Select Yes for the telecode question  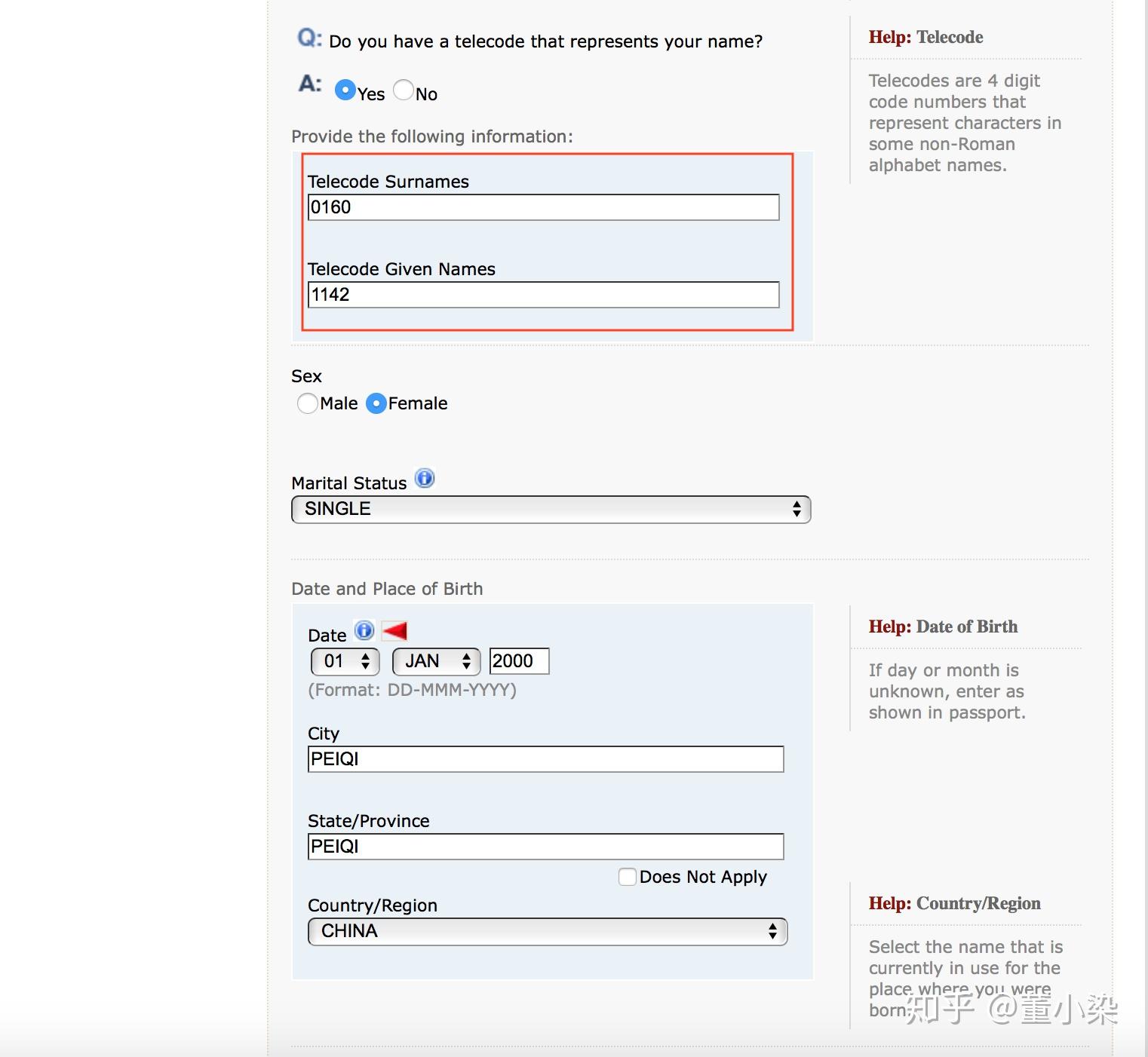coord(345,90)
